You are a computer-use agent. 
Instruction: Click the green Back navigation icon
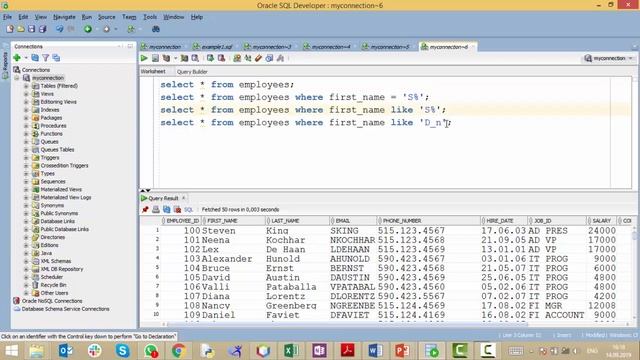coord(88,29)
